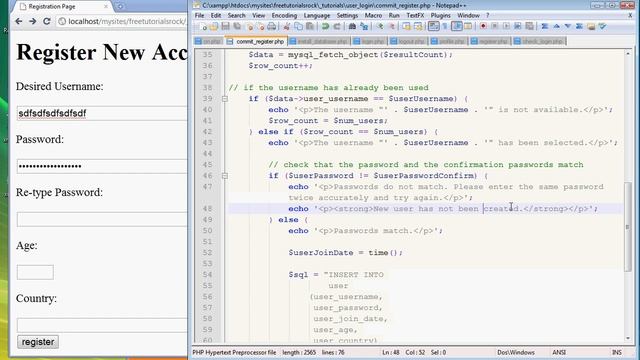The width and height of the screenshot is (640, 360).
Task: Click the scrollbar up arrow in editor
Action: (628, 54)
